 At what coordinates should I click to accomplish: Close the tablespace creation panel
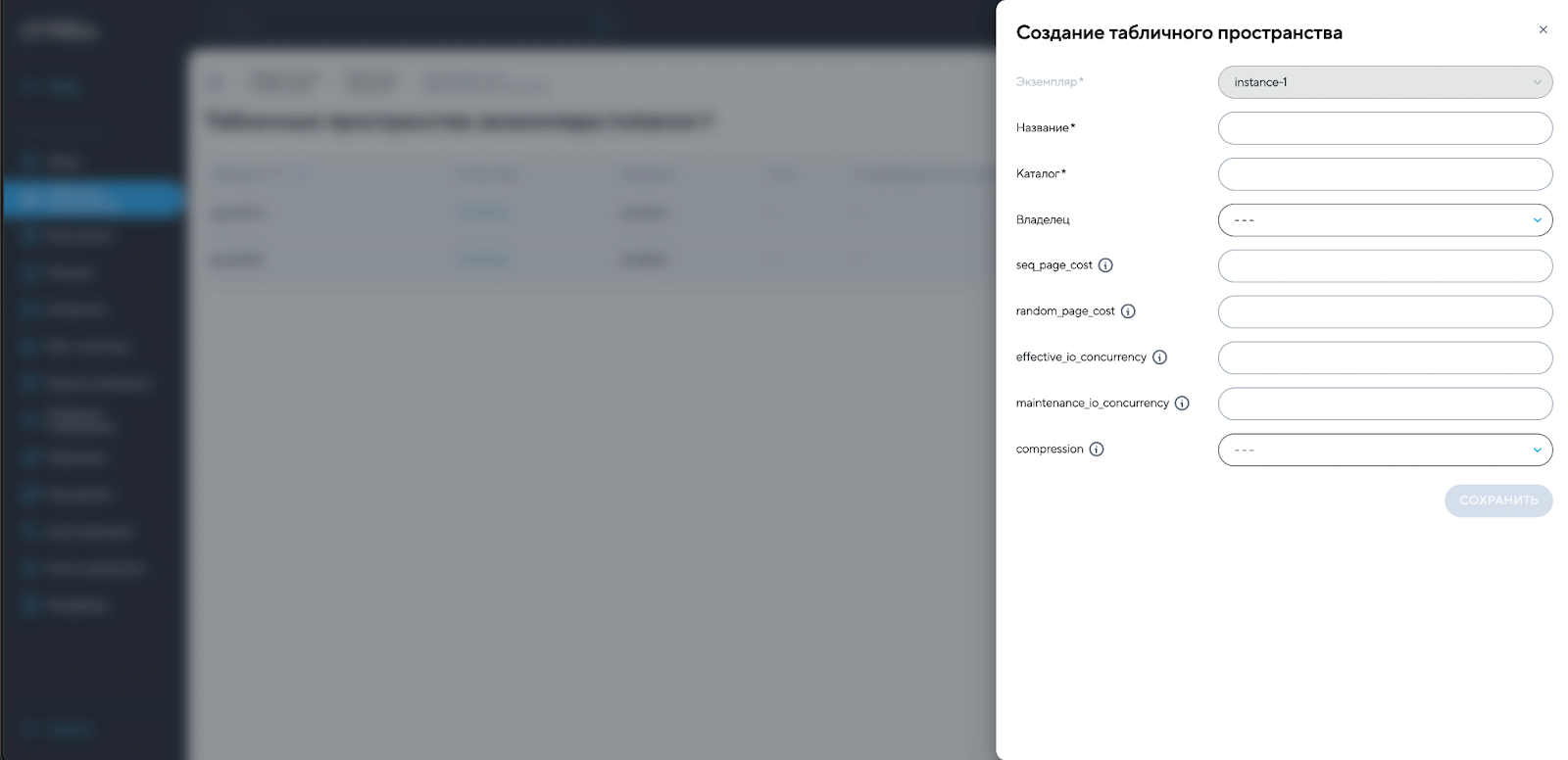[x=1543, y=30]
